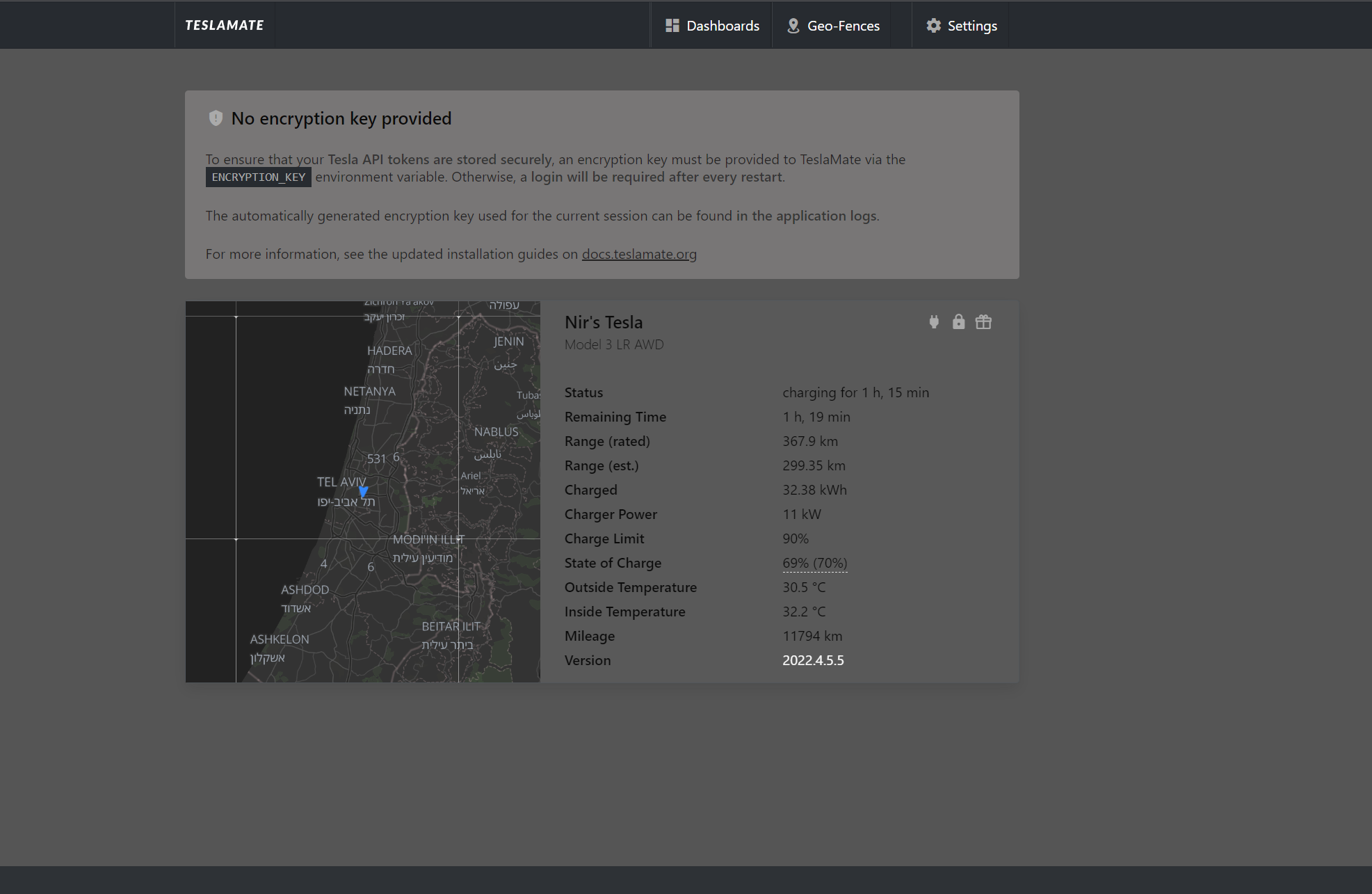Viewport: 1372px width, 894px height.
Task: Click the NETANYA label on the map
Action: (369, 392)
